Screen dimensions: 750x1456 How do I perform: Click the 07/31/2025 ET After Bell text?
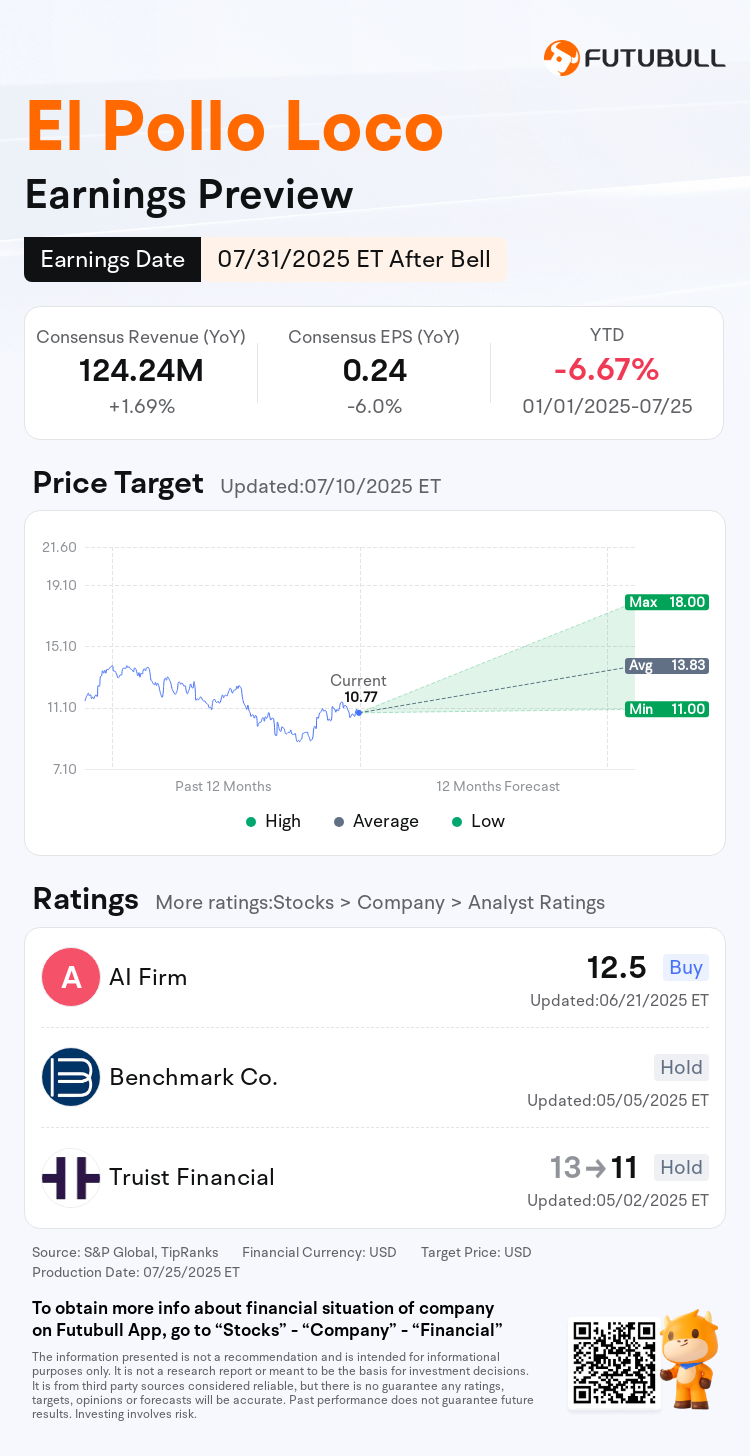(x=354, y=260)
